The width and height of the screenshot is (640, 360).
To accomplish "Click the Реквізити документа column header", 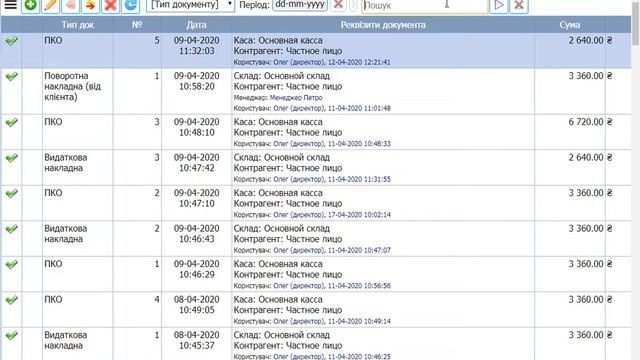I will point(383,25).
